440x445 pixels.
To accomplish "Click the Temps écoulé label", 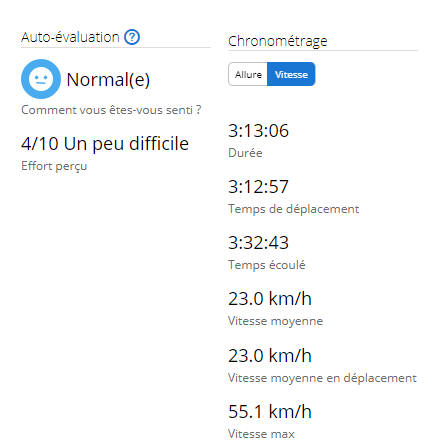I will tap(267, 265).
